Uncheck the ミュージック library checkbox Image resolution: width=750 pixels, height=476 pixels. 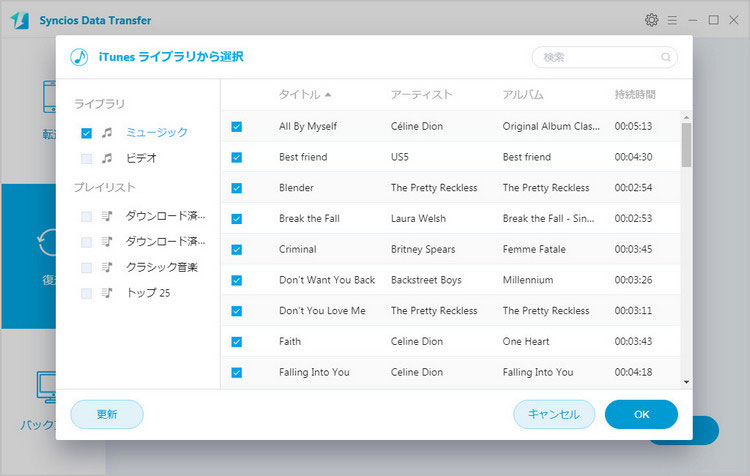point(87,133)
